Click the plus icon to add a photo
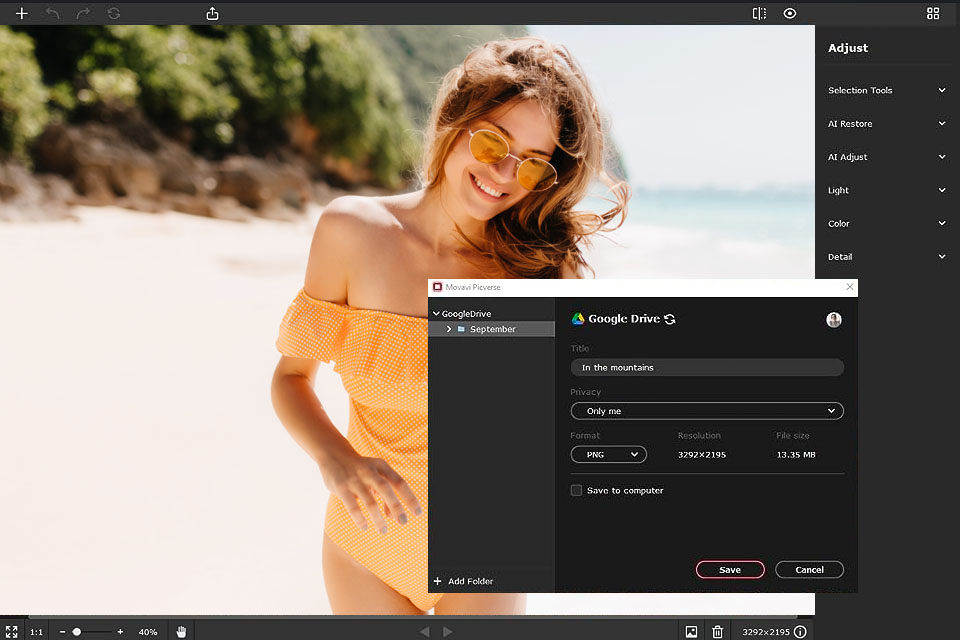The width and height of the screenshot is (960, 640). tap(21, 13)
